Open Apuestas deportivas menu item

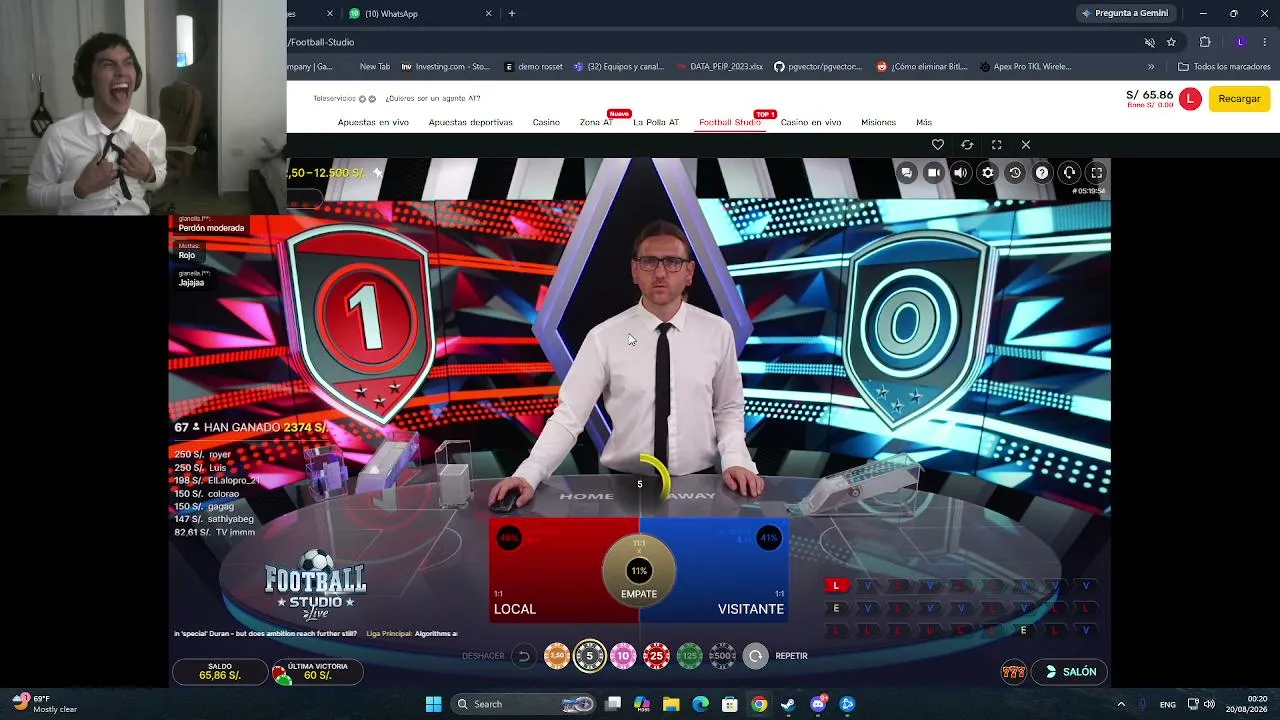(470, 122)
